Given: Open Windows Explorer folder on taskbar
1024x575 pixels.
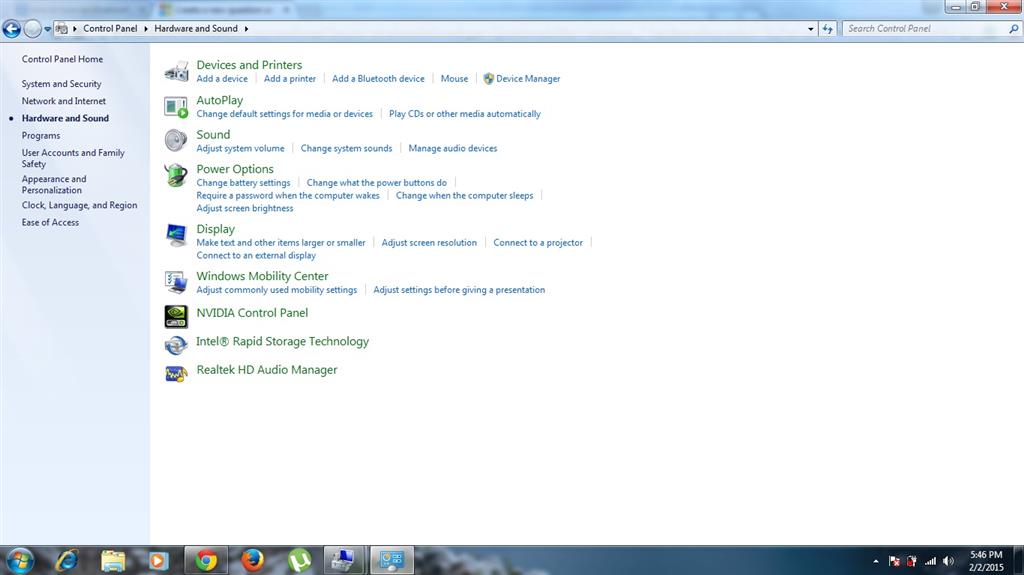Looking at the screenshot, I should (x=113, y=561).
